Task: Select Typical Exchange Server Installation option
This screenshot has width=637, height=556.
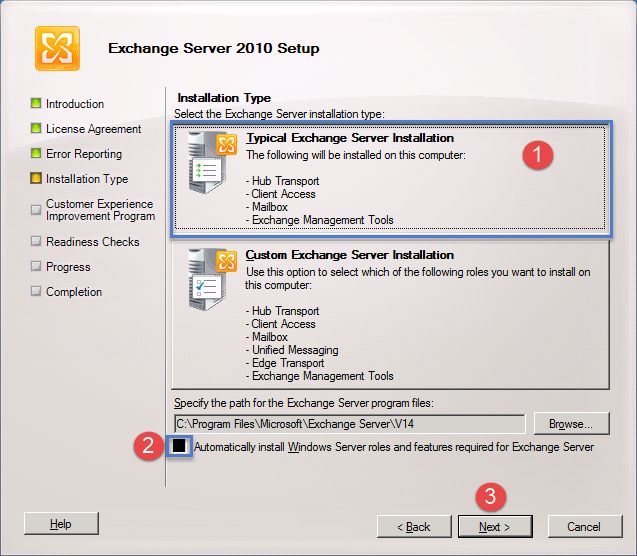Action: pos(391,178)
